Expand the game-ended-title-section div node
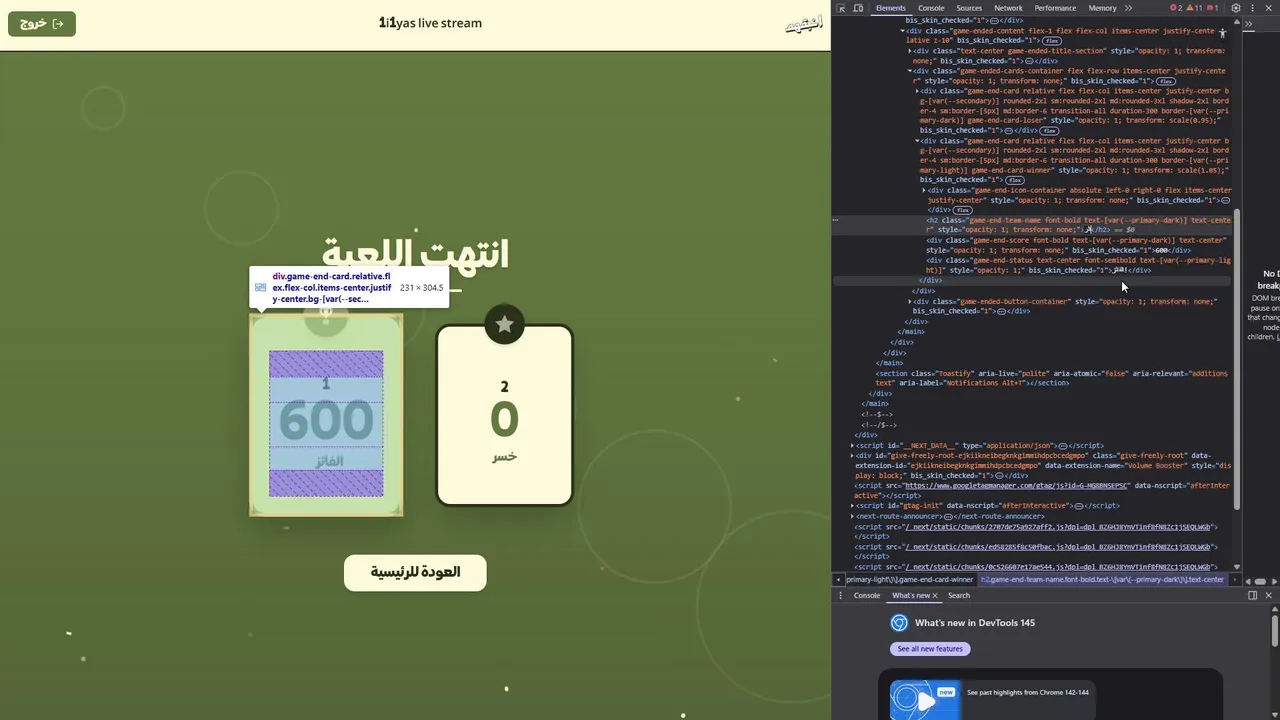The height and width of the screenshot is (720, 1280). [x=910, y=51]
